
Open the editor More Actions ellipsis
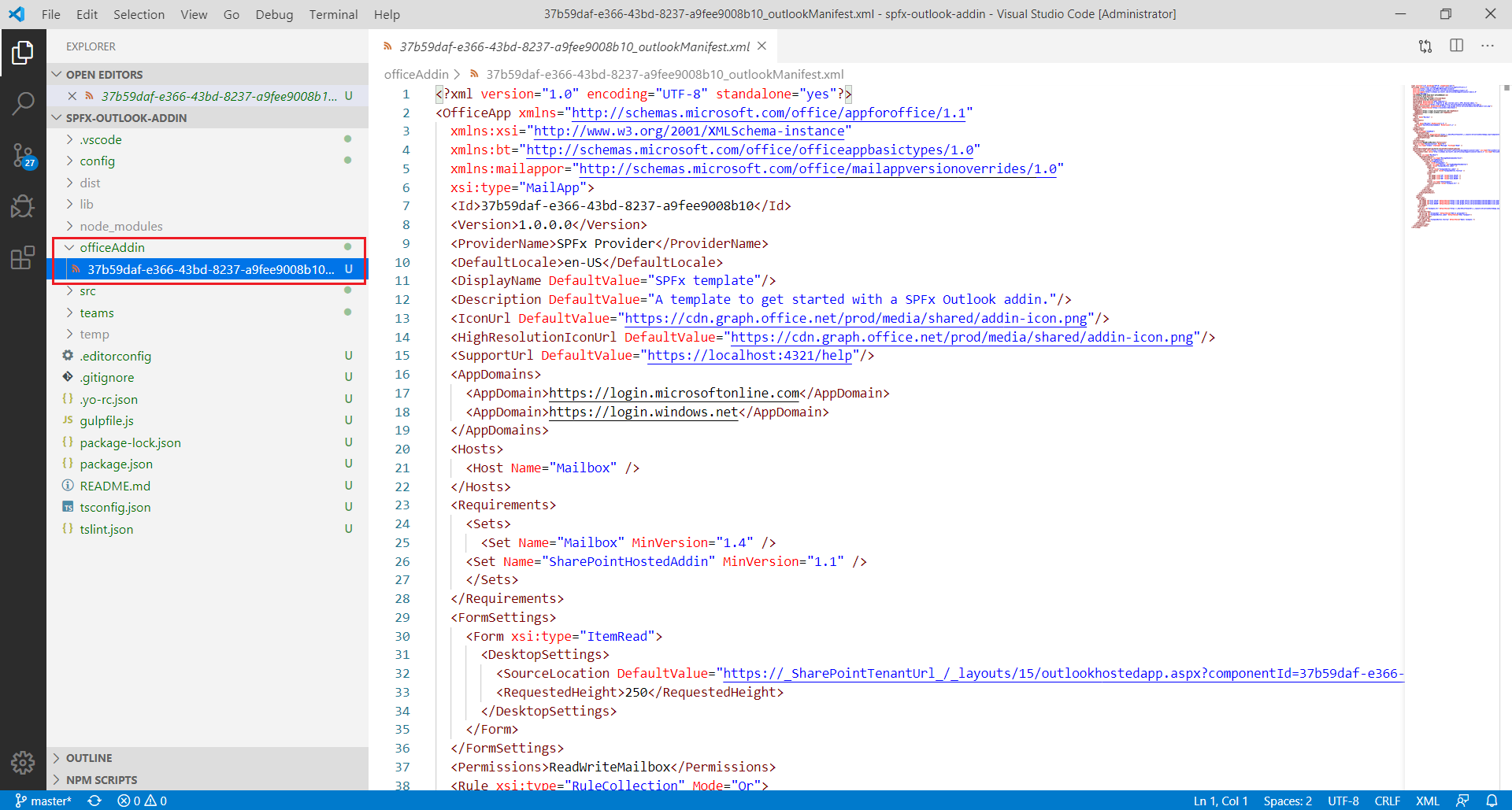click(1487, 46)
